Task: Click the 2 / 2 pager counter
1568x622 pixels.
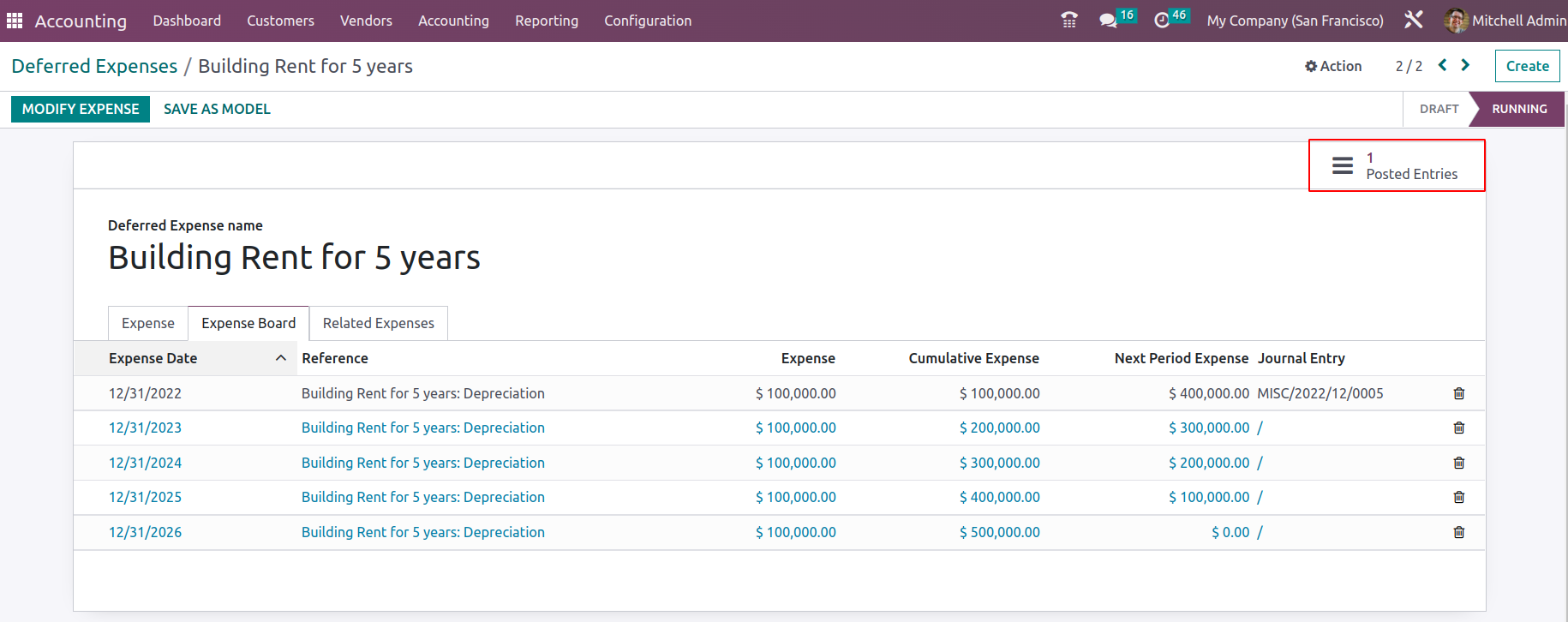Action: tap(1409, 66)
